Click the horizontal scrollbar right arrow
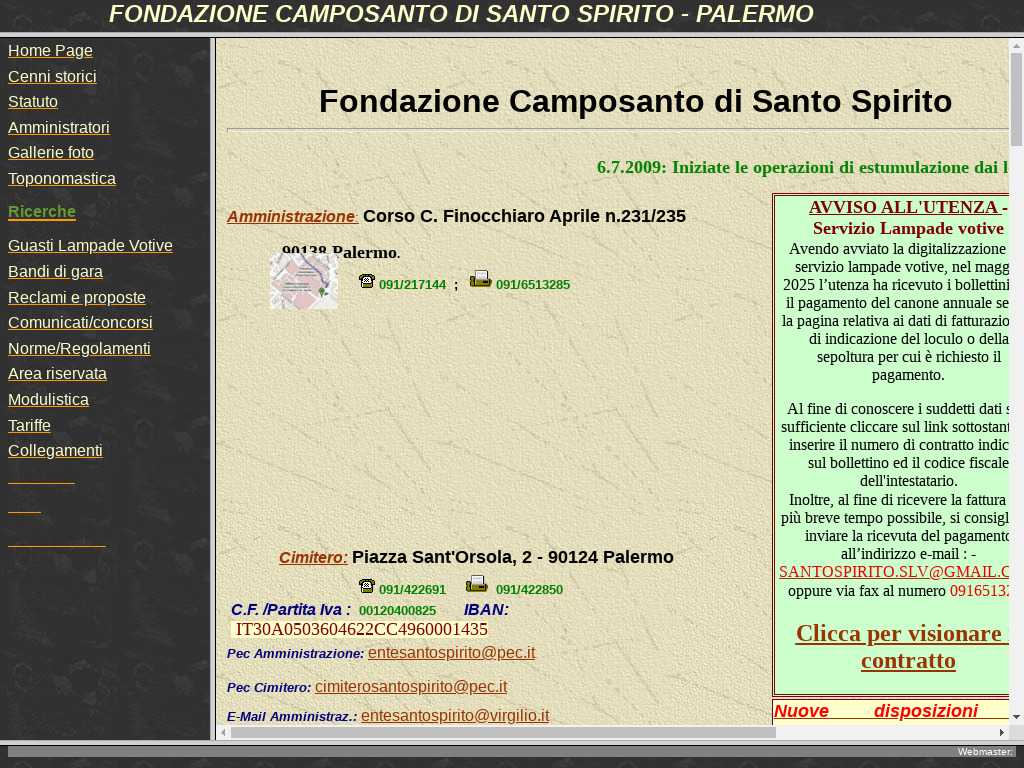 (x=1001, y=733)
